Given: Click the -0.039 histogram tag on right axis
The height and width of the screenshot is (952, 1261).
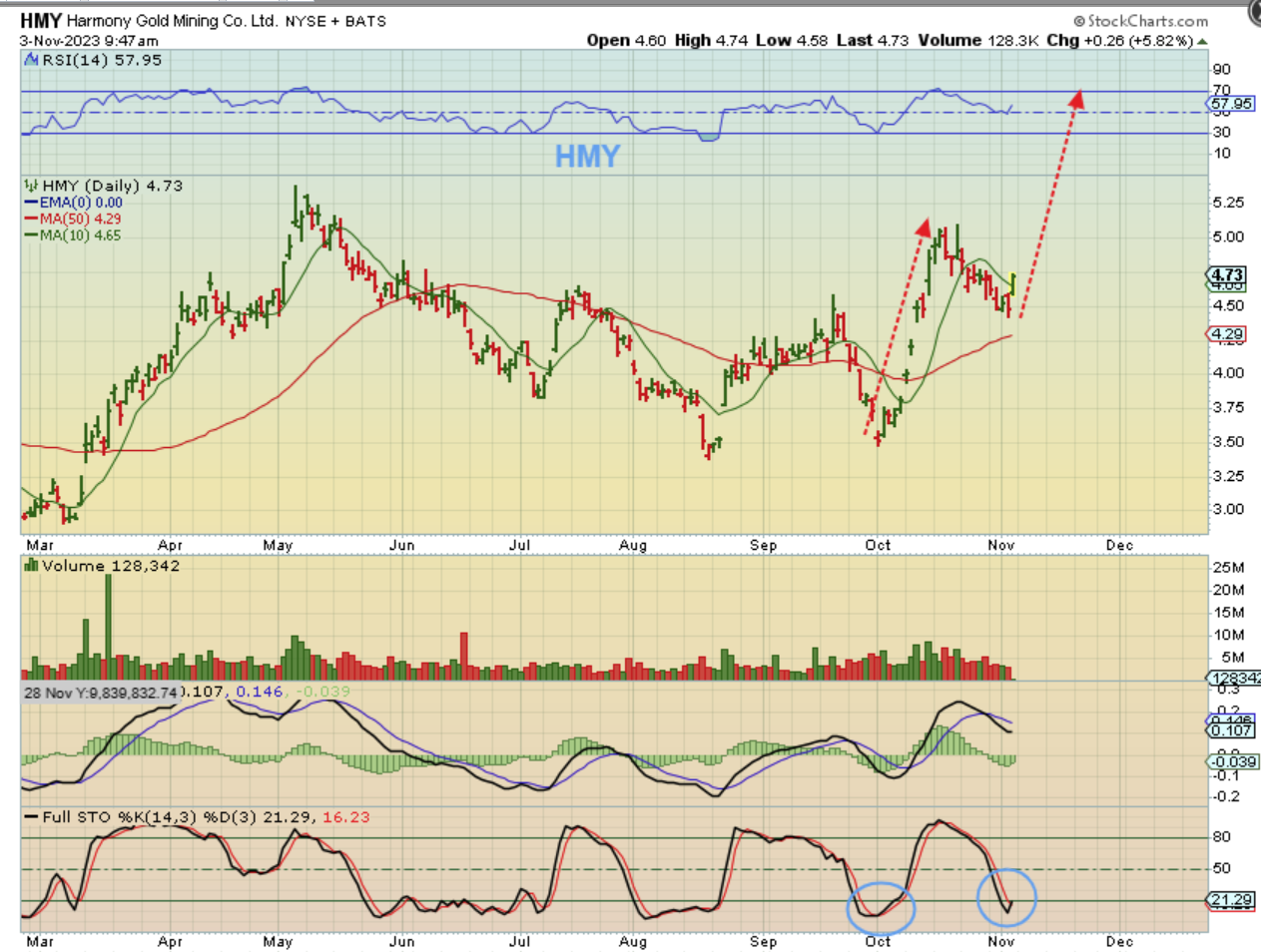Looking at the screenshot, I should (1234, 761).
